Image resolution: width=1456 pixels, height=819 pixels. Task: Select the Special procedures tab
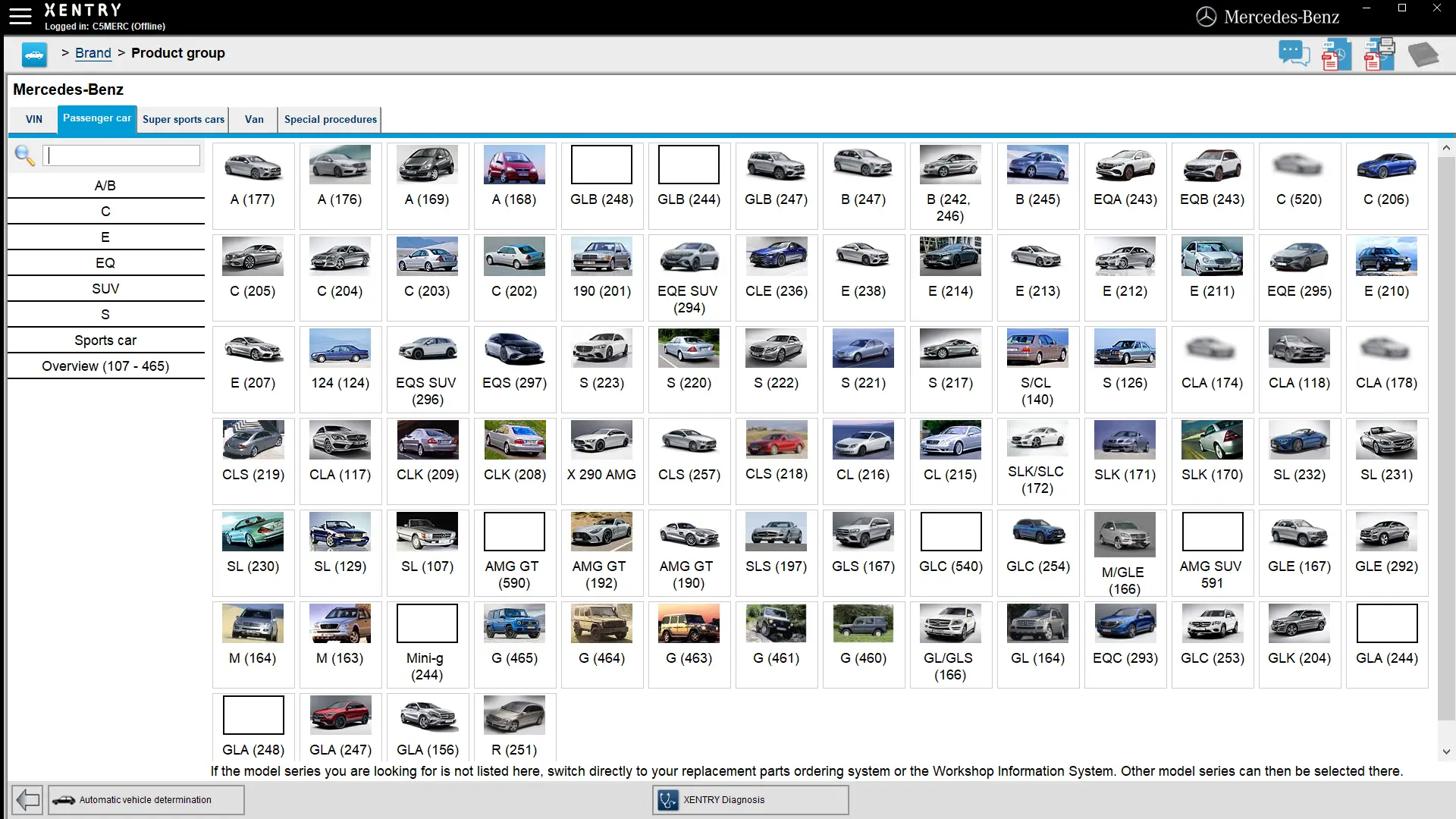[x=330, y=119]
